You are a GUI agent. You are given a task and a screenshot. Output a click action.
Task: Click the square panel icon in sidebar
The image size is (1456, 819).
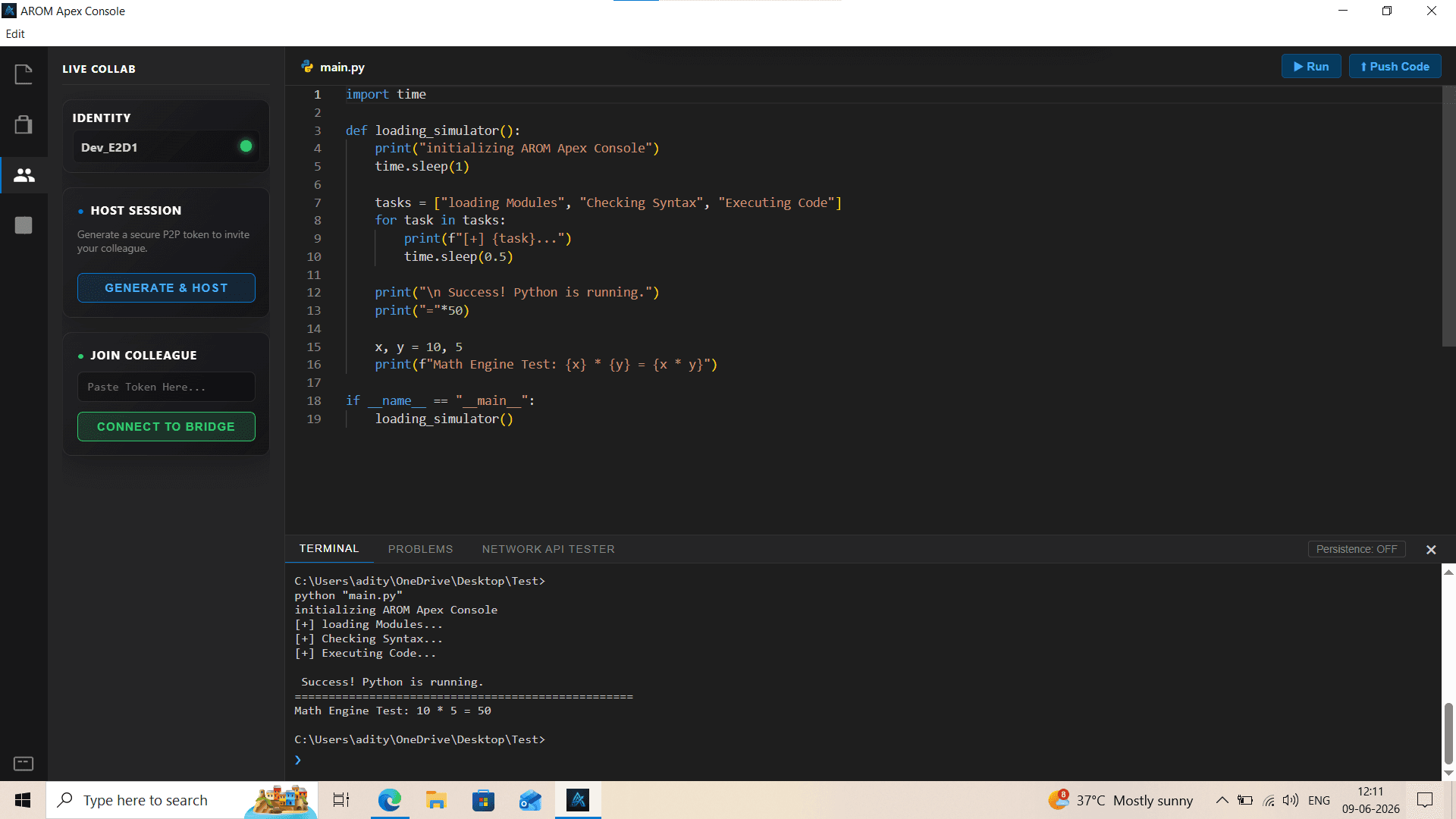tap(24, 225)
